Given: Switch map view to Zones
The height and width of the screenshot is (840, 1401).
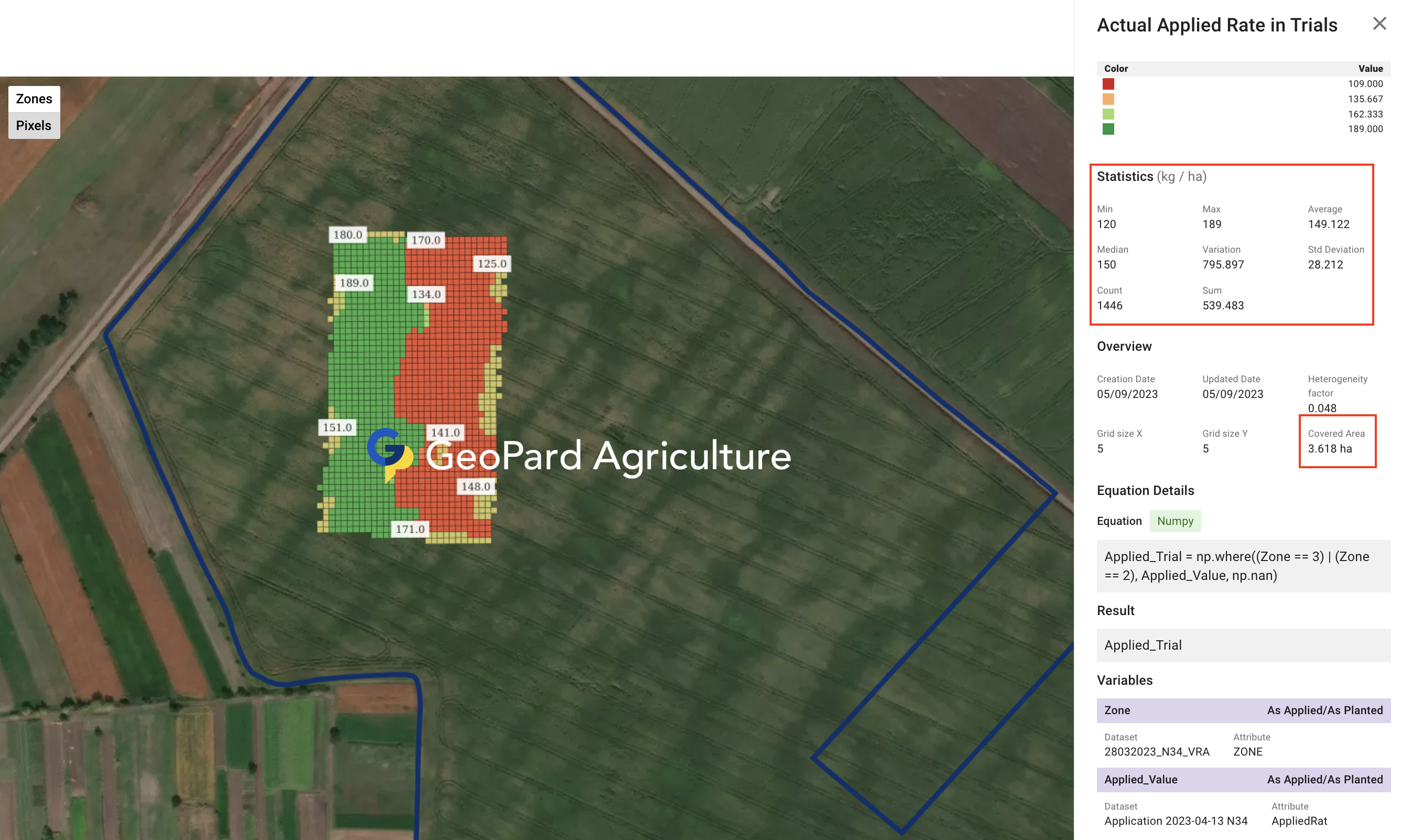Looking at the screenshot, I should (34, 99).
